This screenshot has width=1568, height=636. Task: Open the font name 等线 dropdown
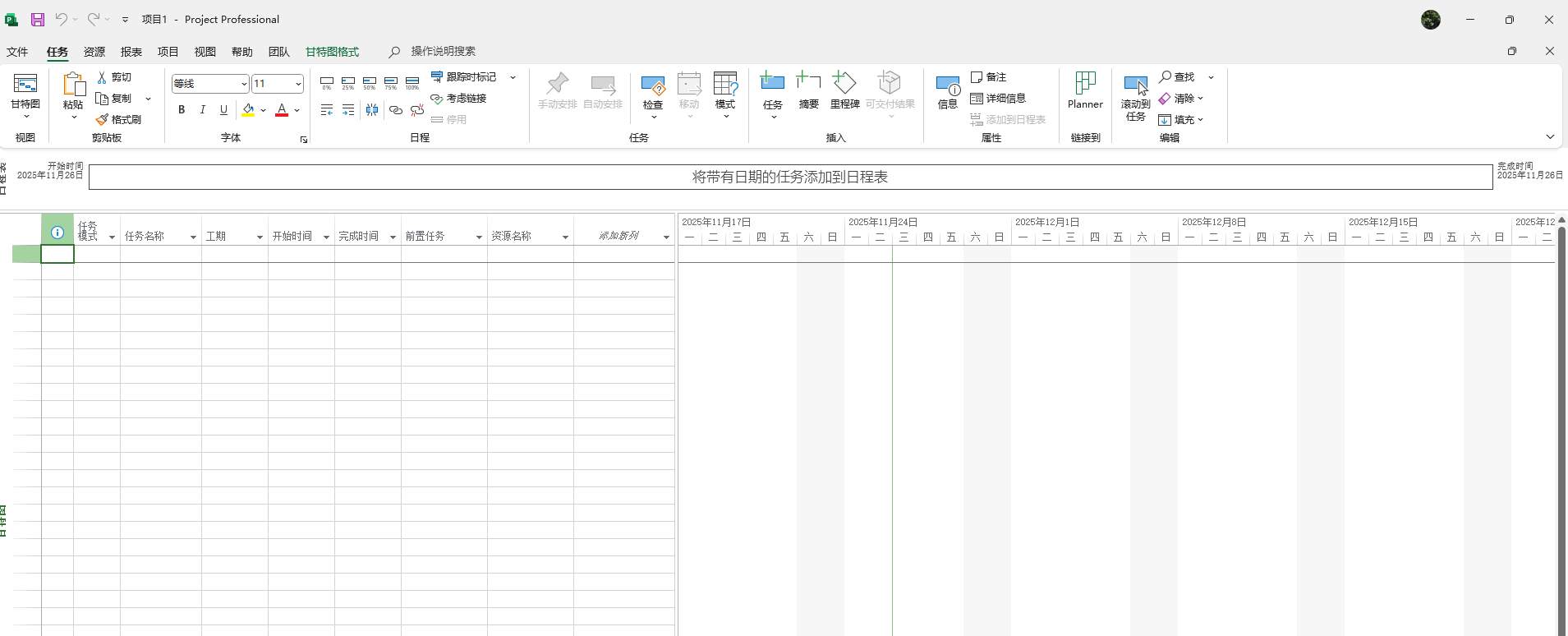tap(244, 84)
